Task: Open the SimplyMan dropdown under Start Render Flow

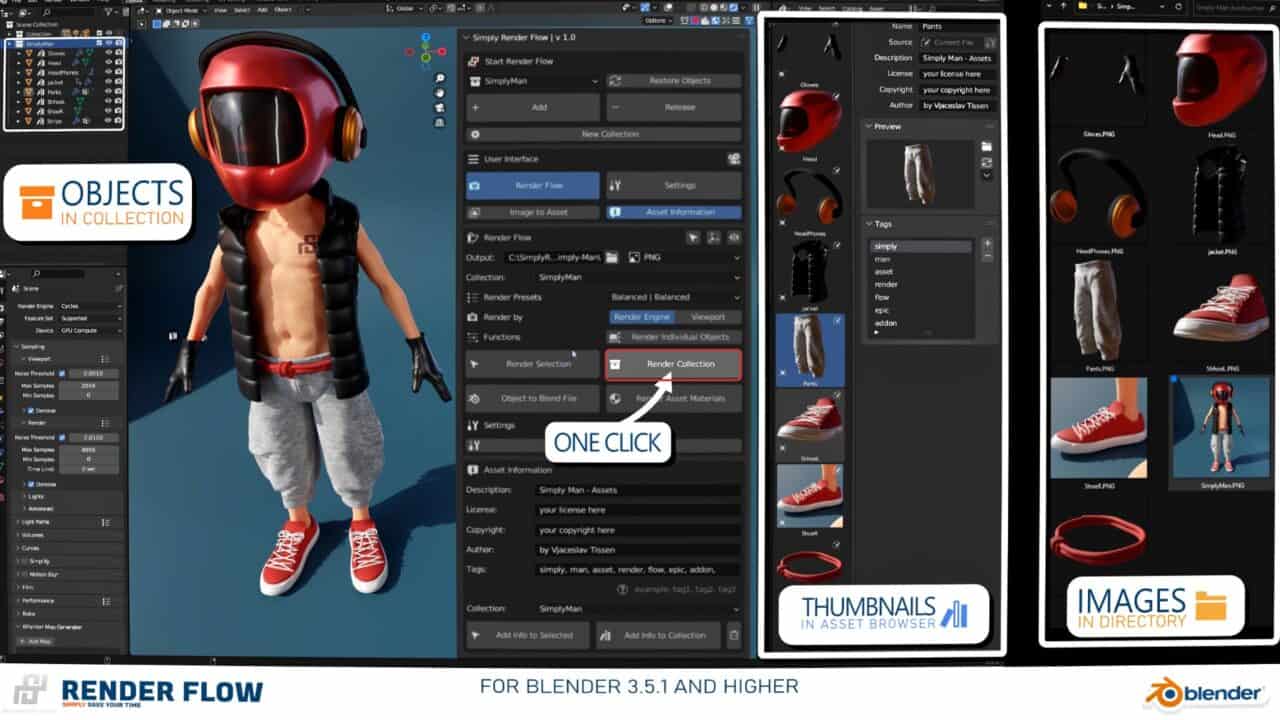Action: [x=533, y=81]
